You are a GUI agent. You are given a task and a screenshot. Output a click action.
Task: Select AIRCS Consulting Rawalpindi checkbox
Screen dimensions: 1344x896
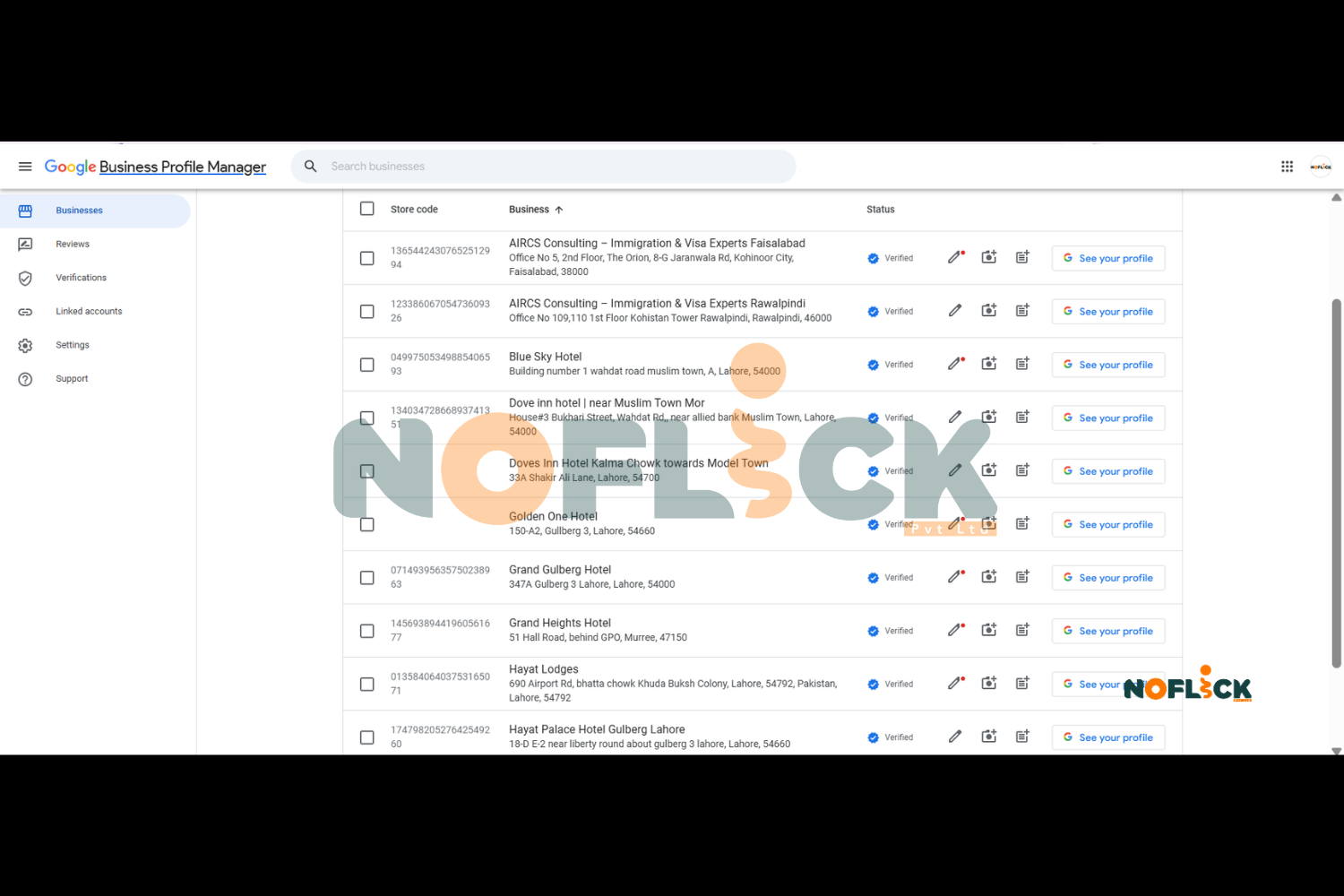pos(367,312)
